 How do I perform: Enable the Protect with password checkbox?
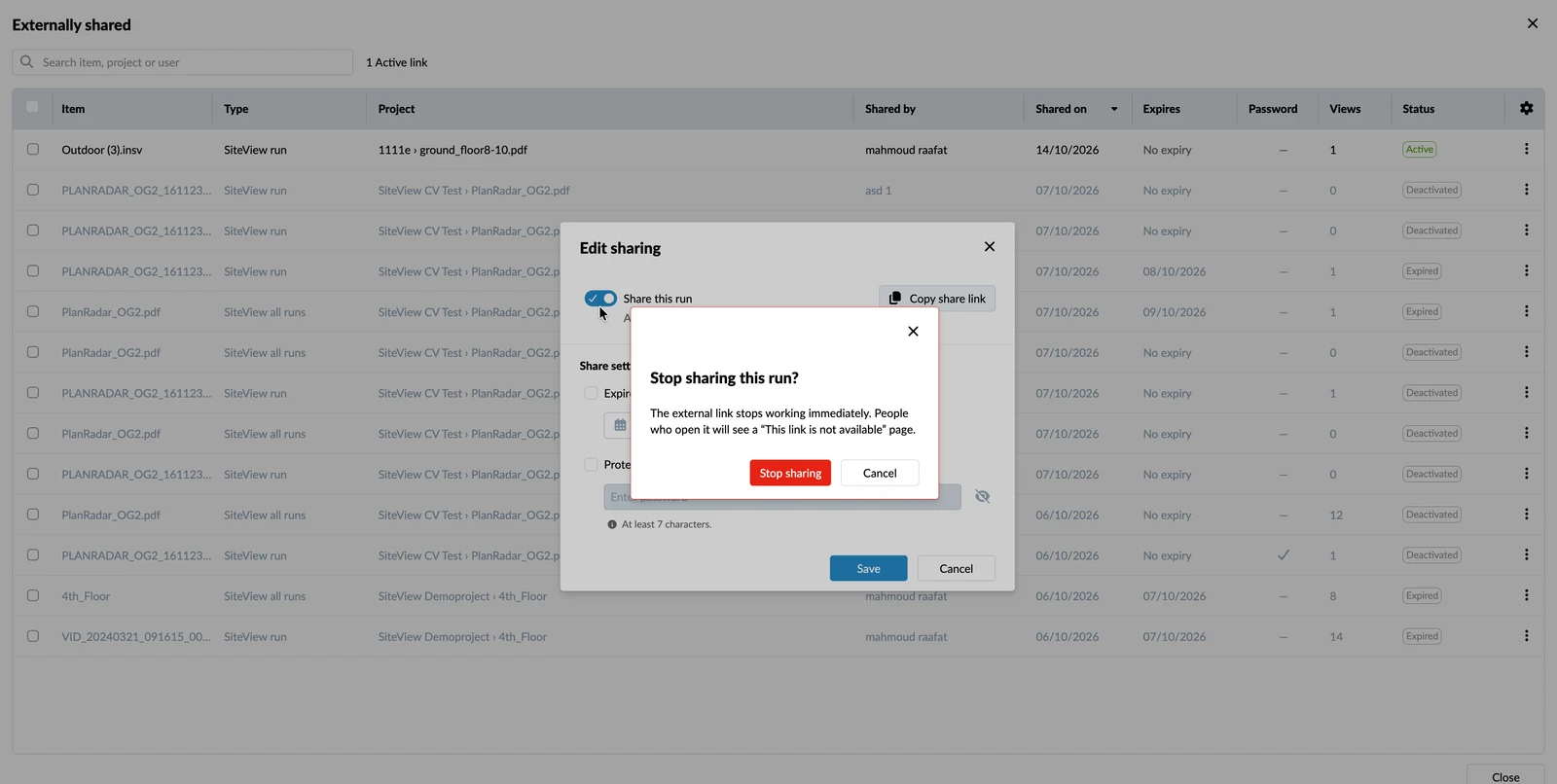point(591,465)
